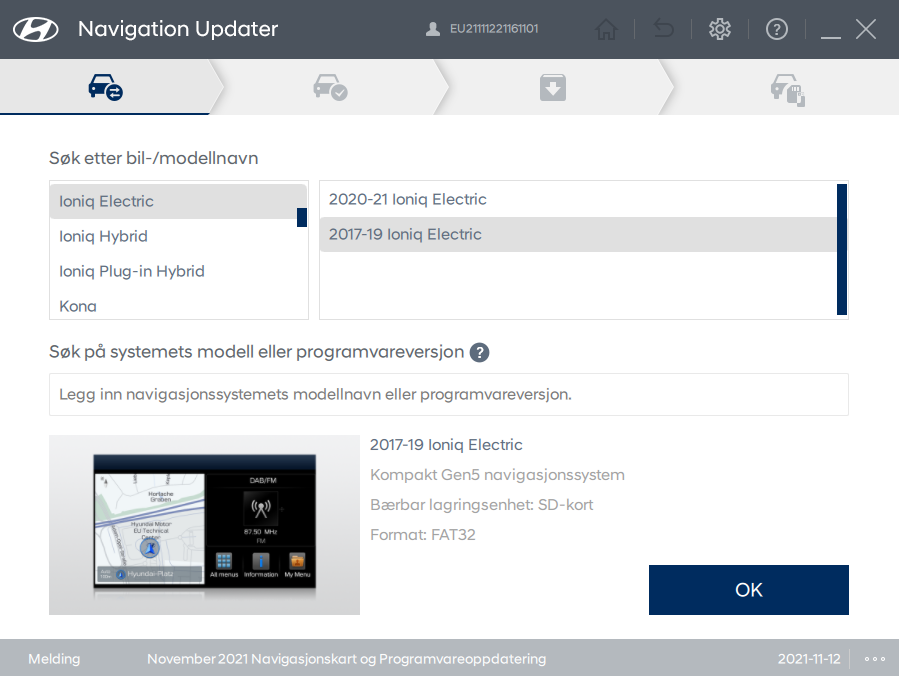
Task: Open help via the header question mark icon
Action: click(x=777, y=29)
